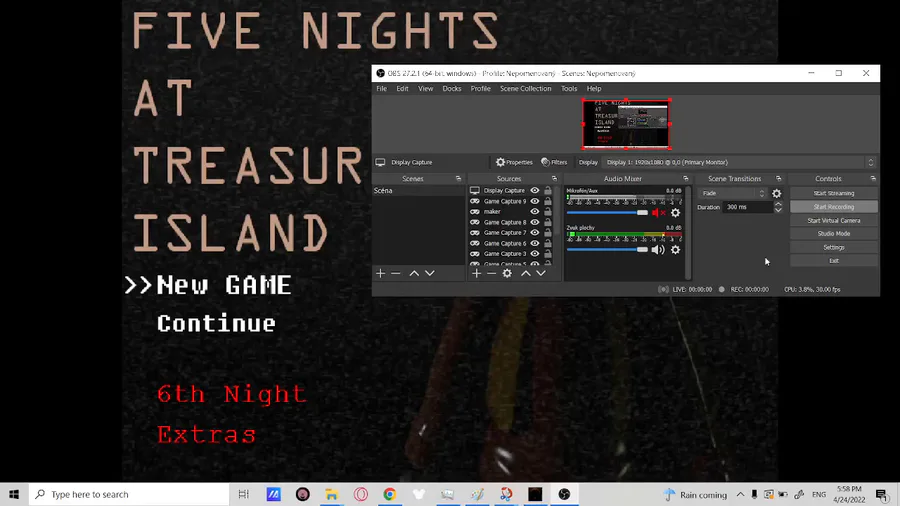Open the Help menu
Image resolution: width=900 pixels, height=506 pixels.
coord(594,89)
